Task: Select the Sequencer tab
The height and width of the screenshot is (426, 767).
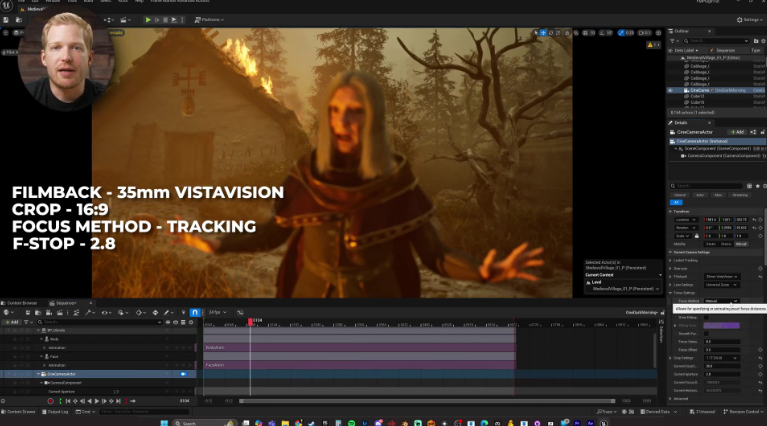Action: point(64,303)
